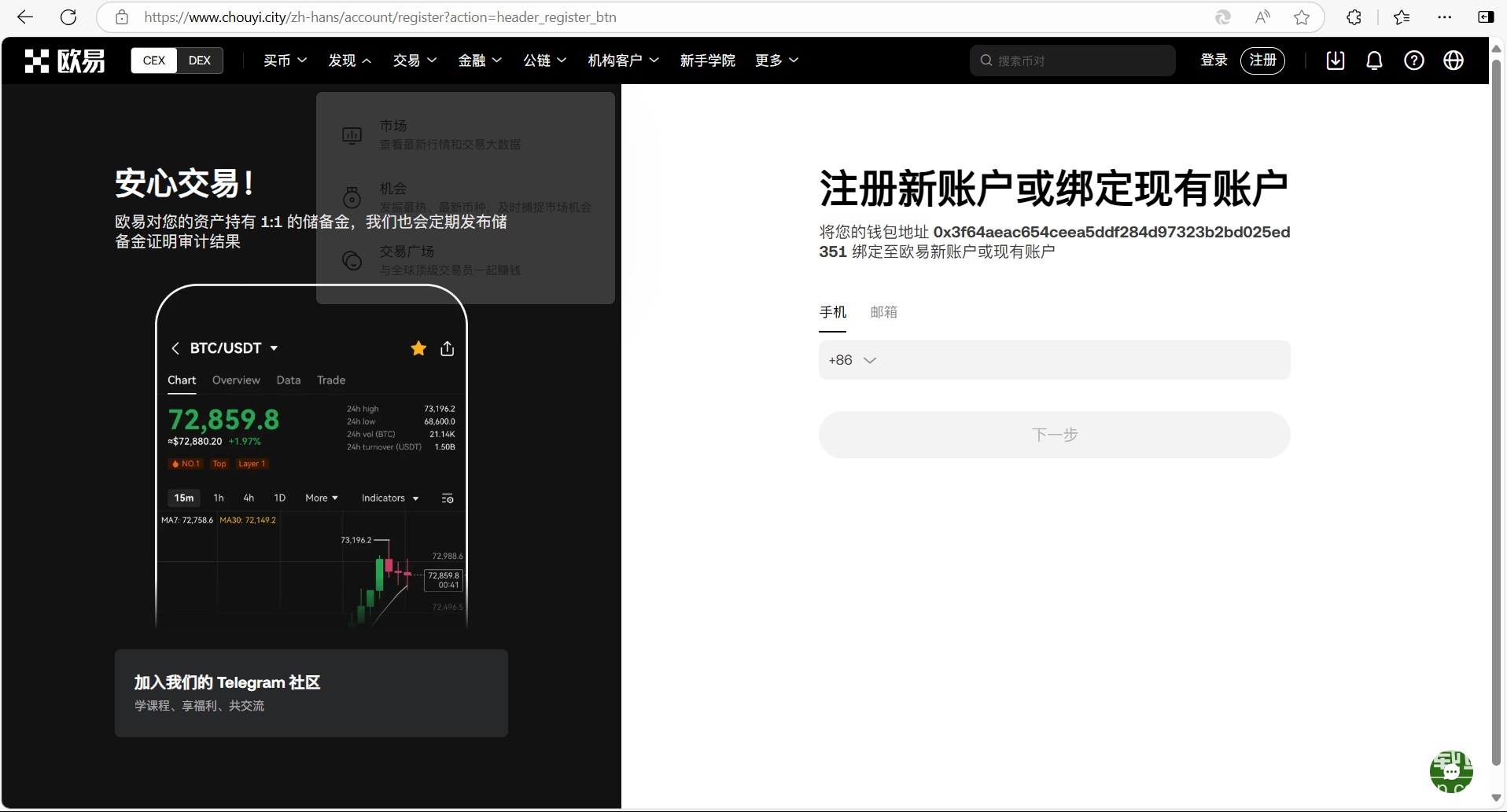This screenshot has height=812, width=1507.
Task: Expand the 买币 menu dropdown
Action: pyautogui.click(x=285, y=61)
